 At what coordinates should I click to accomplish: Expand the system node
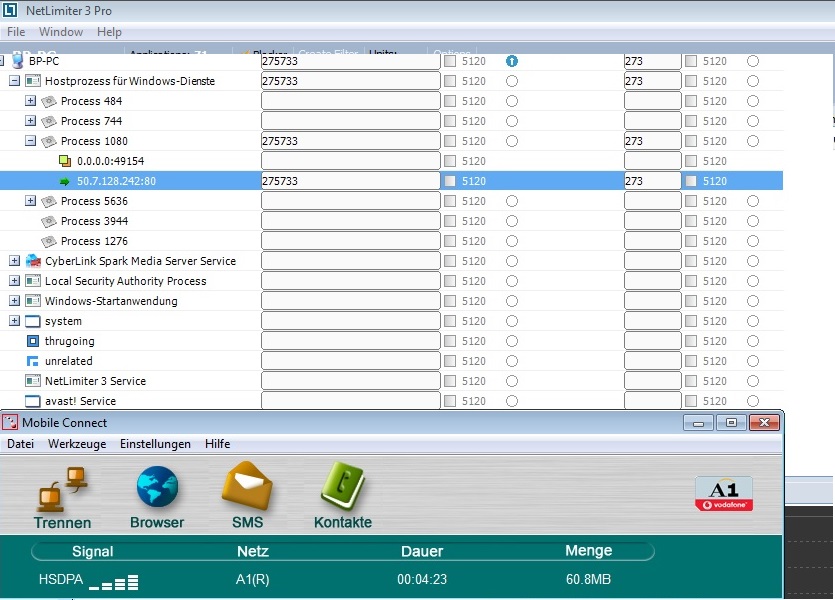pos(14,321)
